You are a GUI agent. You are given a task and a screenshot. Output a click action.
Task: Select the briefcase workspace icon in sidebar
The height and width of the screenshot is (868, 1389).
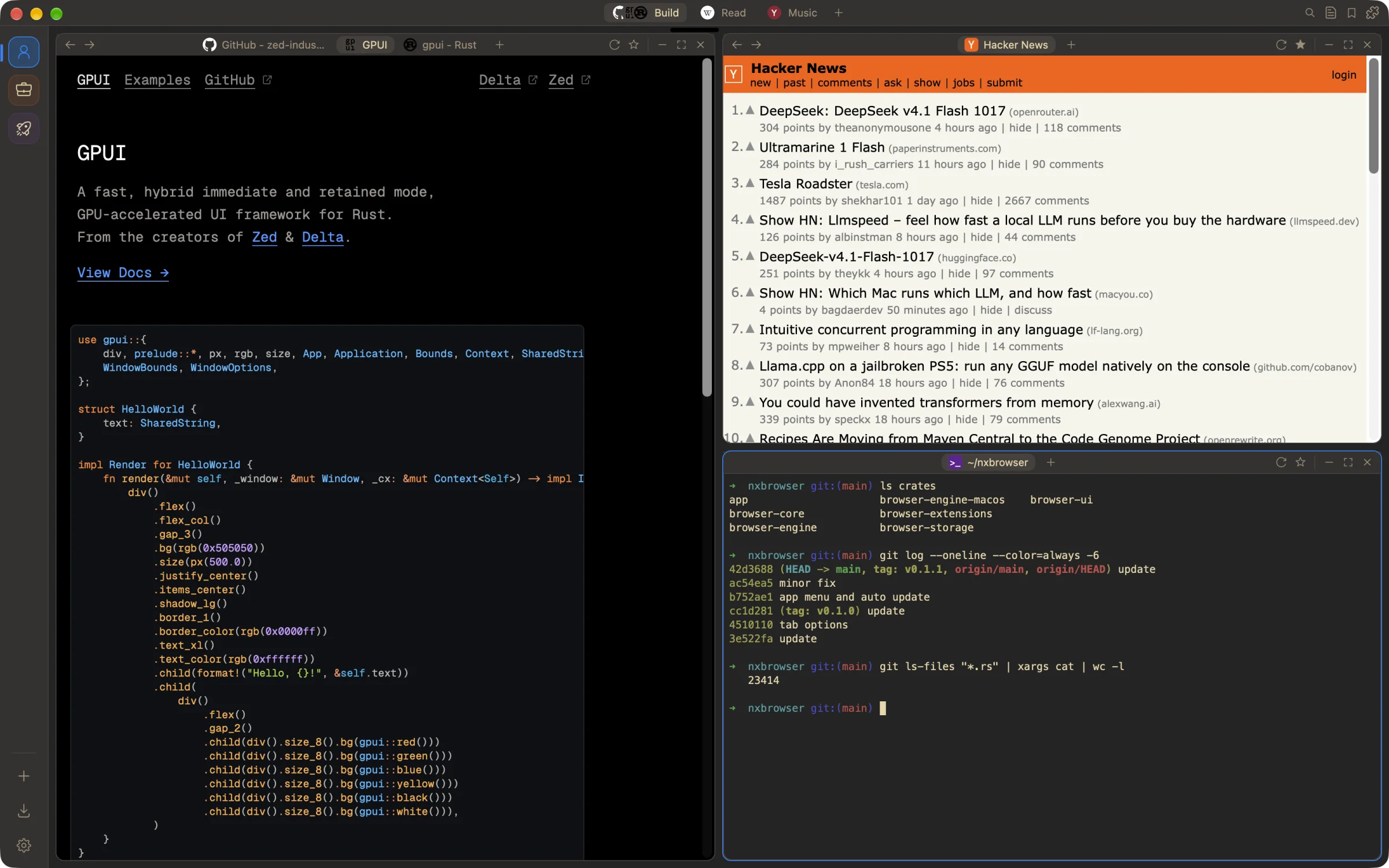[24, 90]
